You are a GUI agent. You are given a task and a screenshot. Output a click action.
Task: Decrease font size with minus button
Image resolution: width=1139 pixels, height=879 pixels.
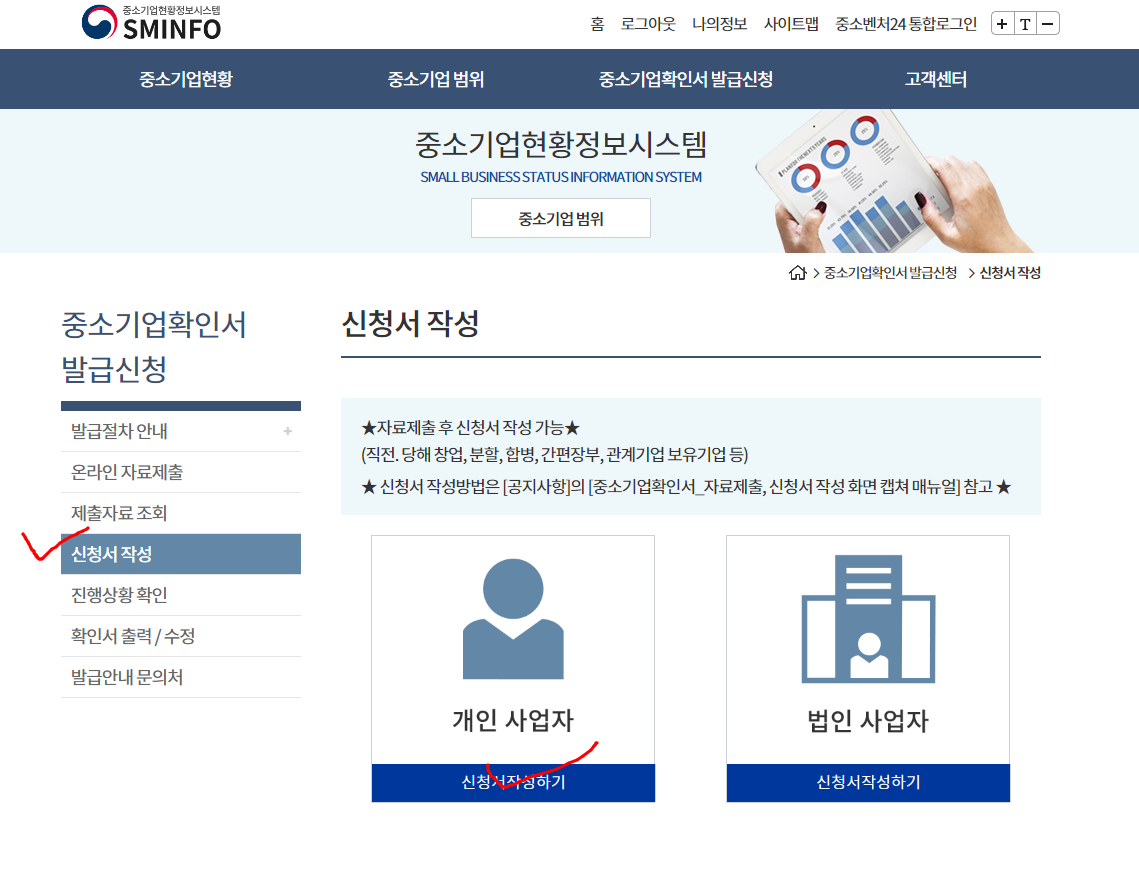coord(1047,24)
